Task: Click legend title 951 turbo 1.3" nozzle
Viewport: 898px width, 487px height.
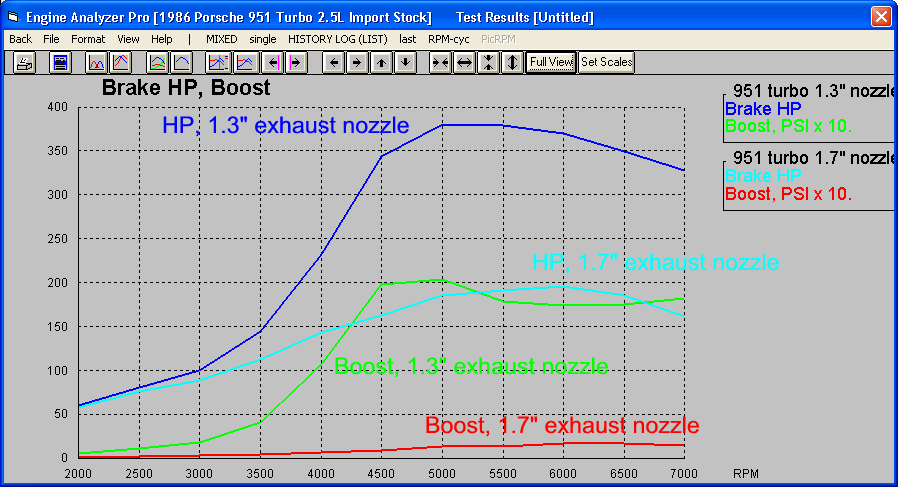Action: tap(814, 91)
